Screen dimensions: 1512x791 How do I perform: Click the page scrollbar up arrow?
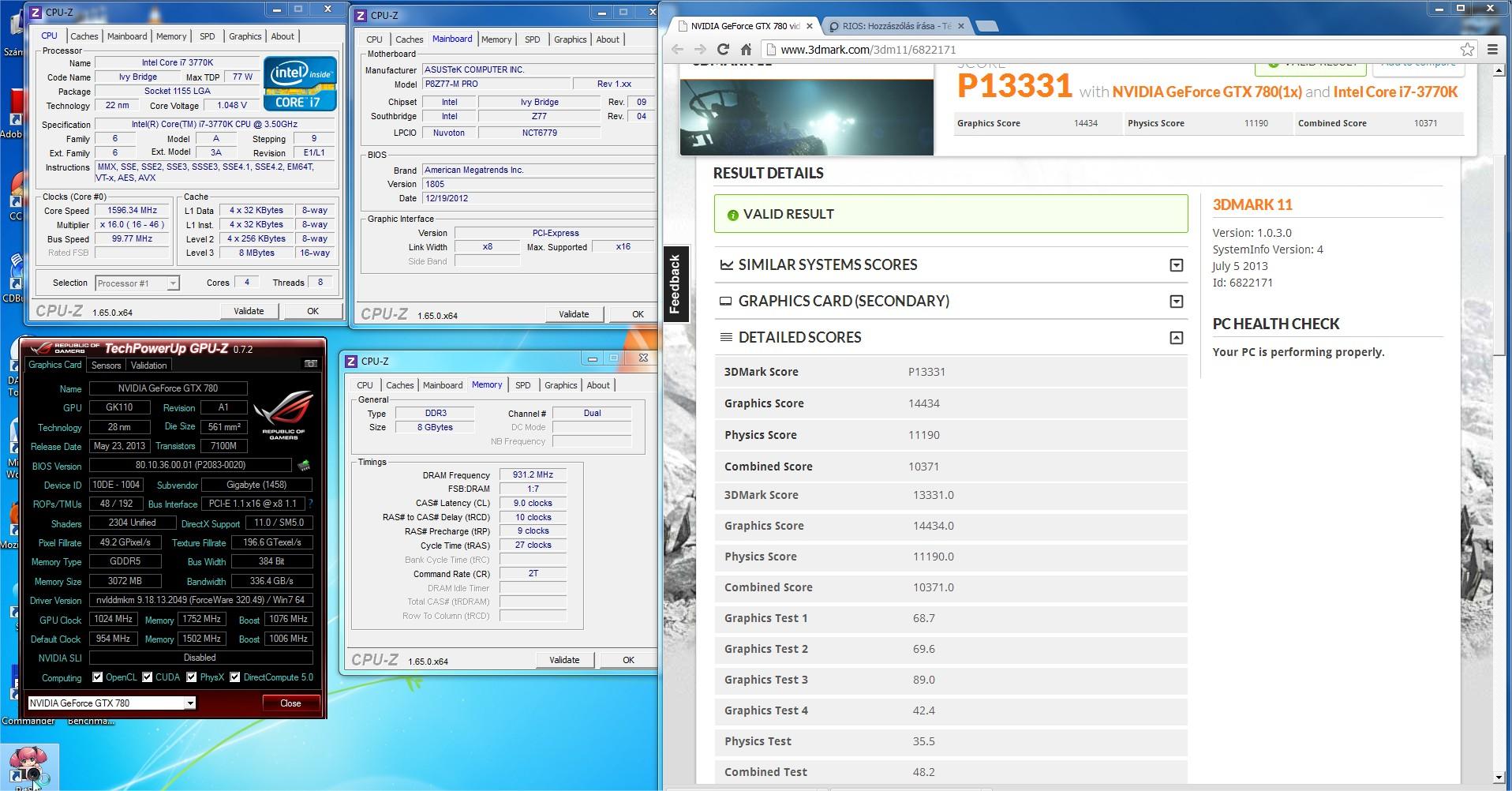(x=1499, y=71)
